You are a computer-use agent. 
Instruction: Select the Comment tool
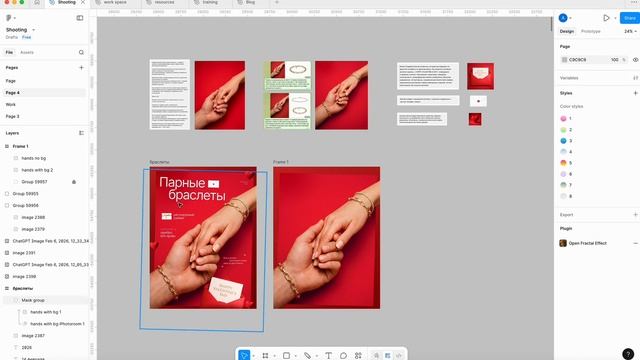pyautogui.click(x=343, y=356)
